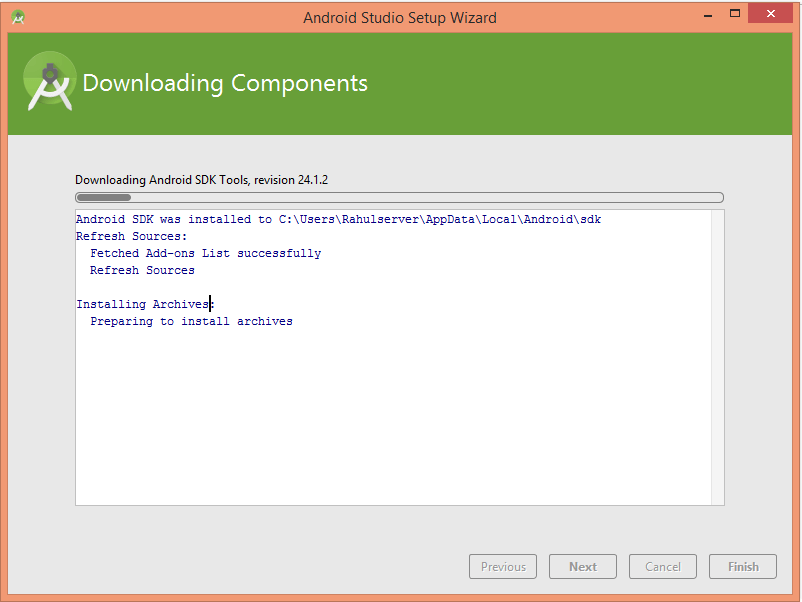Click 'Preparing to install archives' line
802x602 pixels.
pyautogui.click(x=191, y=321)
